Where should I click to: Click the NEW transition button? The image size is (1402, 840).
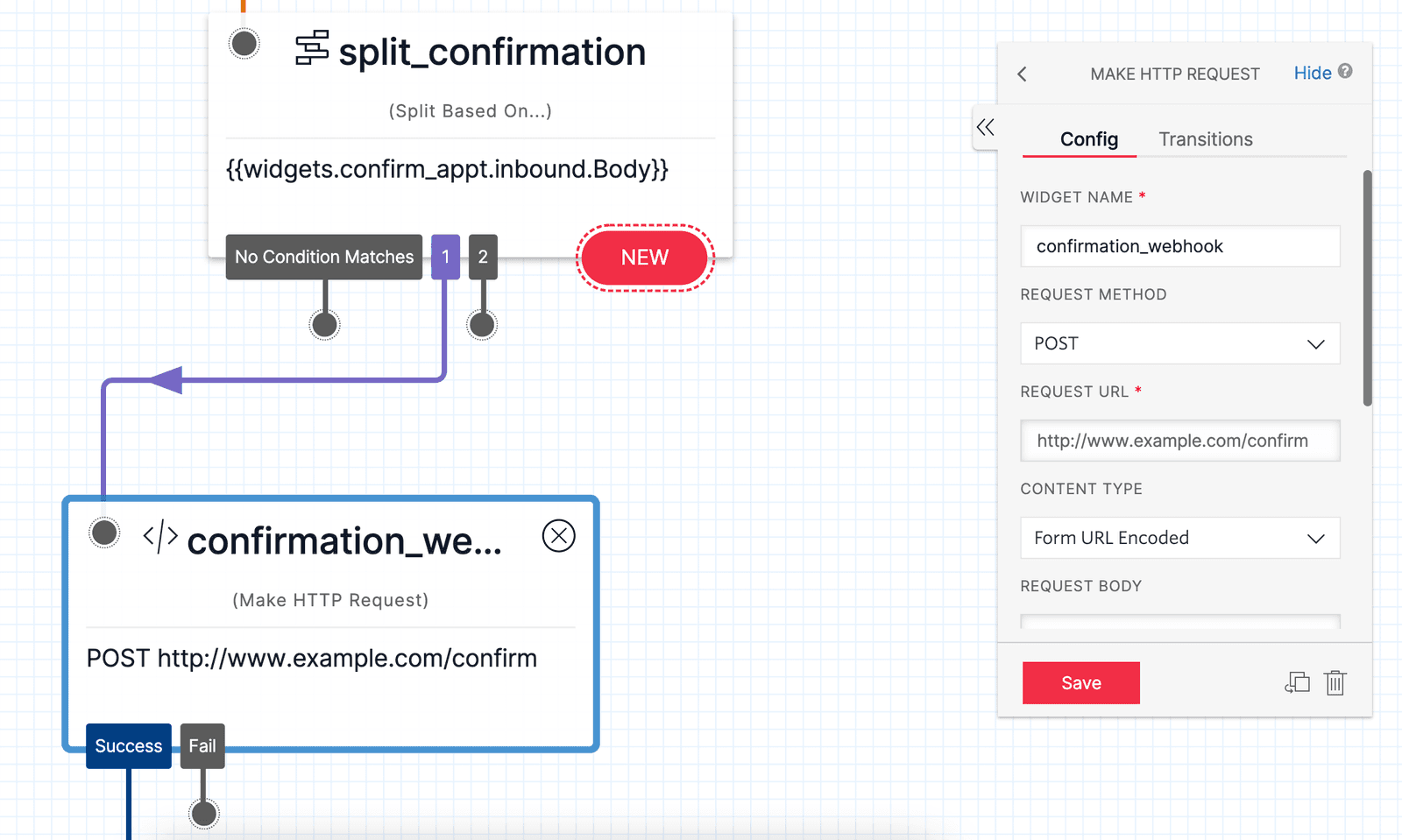click(644, 258)
